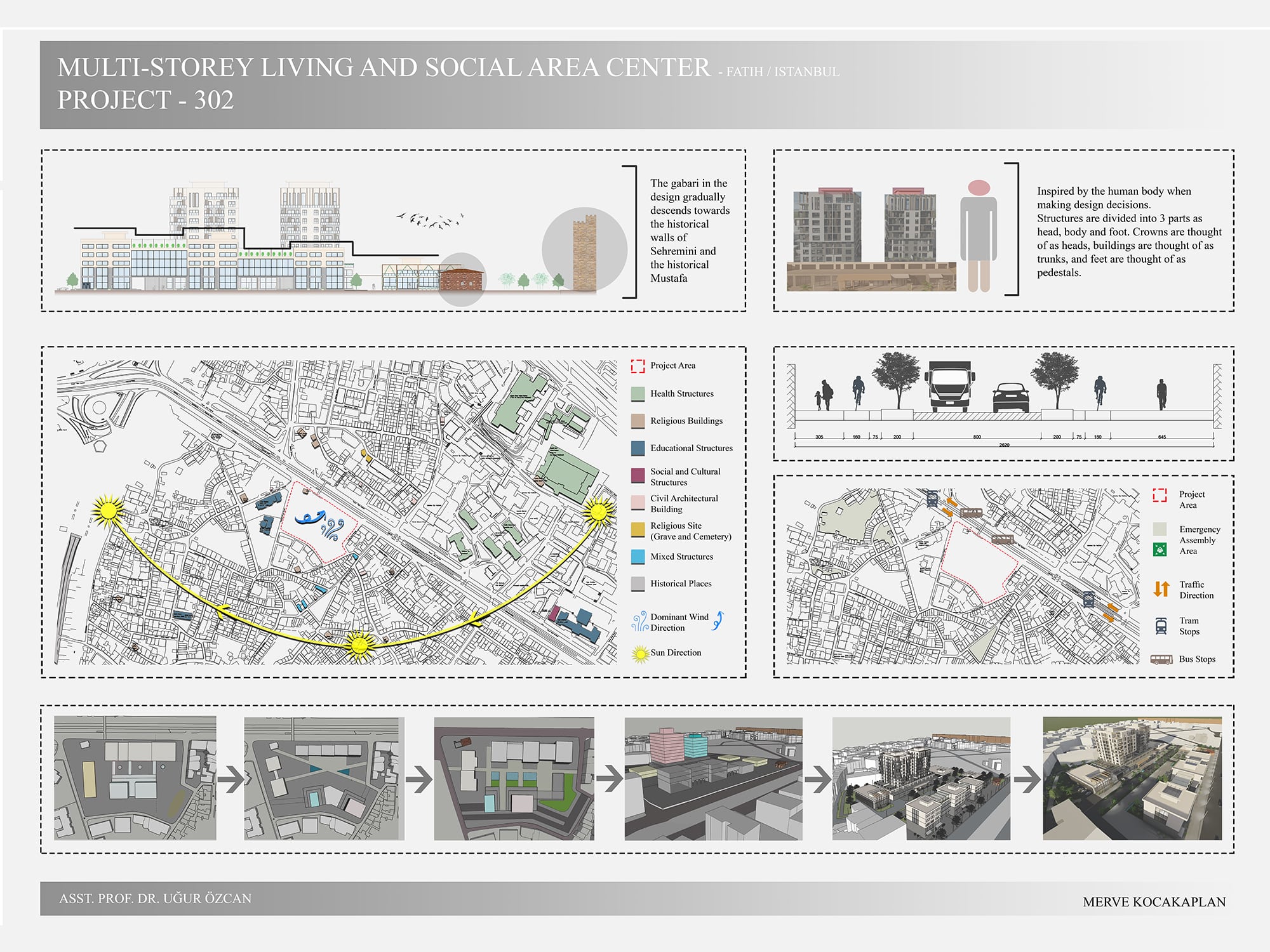
Task: Click the Educational Structures blue swatch
Action: [x=638, y=449]
